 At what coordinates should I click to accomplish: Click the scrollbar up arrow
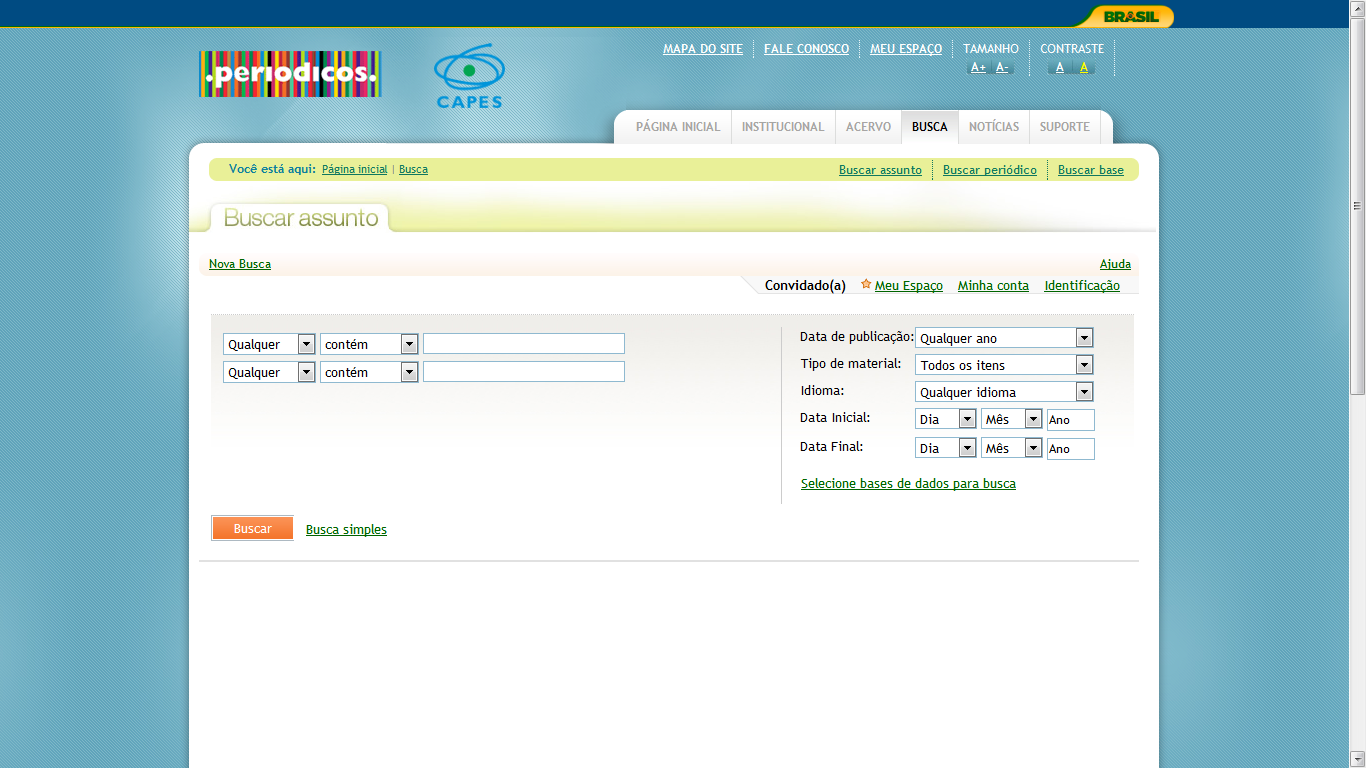coord(1357,8)
